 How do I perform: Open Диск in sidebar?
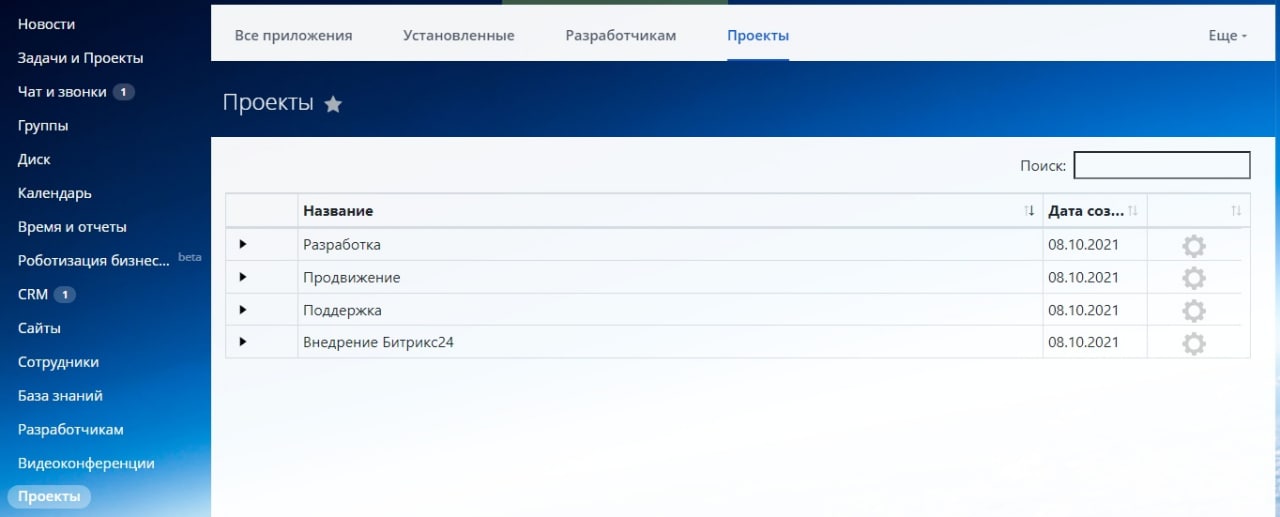pyautogui.click(x=34, y=159)
